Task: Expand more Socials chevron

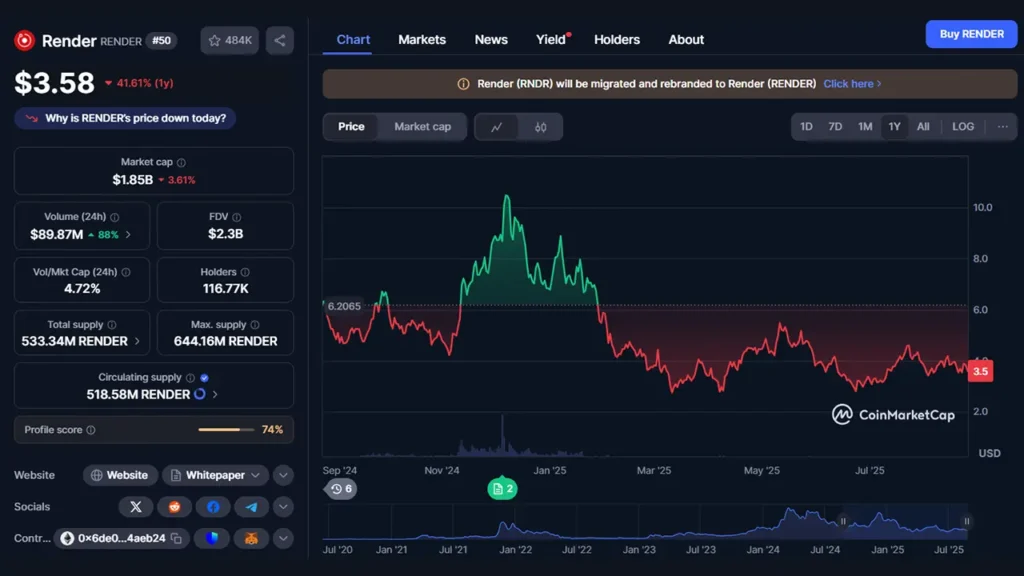Action: [283, 507]
